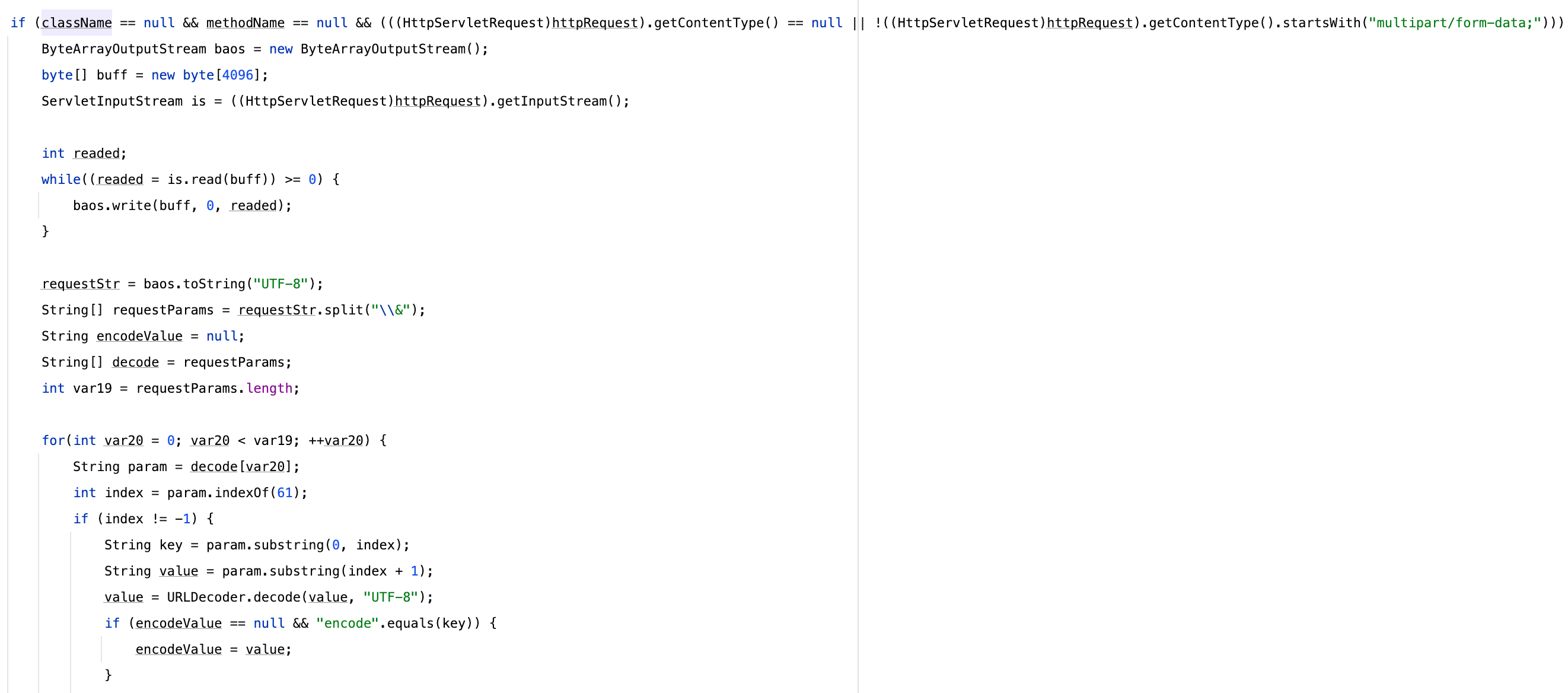Click the key variable declaration
This screenshot has width=1568, height=693.
[x=170, y=545]
